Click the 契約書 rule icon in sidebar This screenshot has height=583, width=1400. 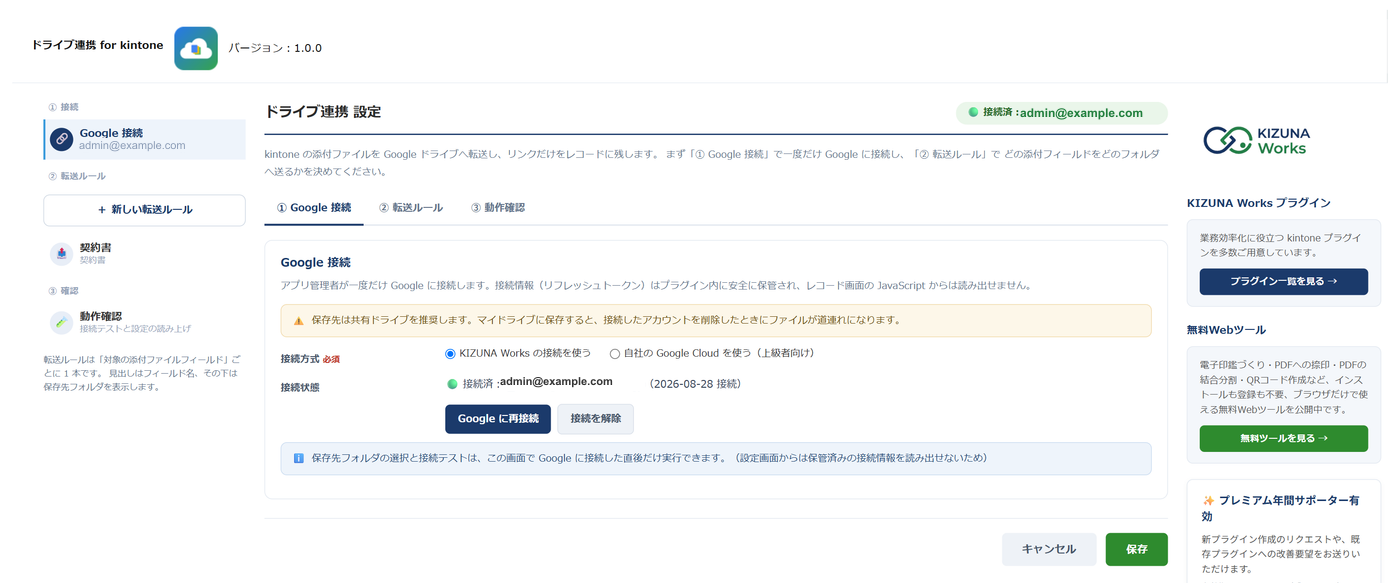click(62, 254)
